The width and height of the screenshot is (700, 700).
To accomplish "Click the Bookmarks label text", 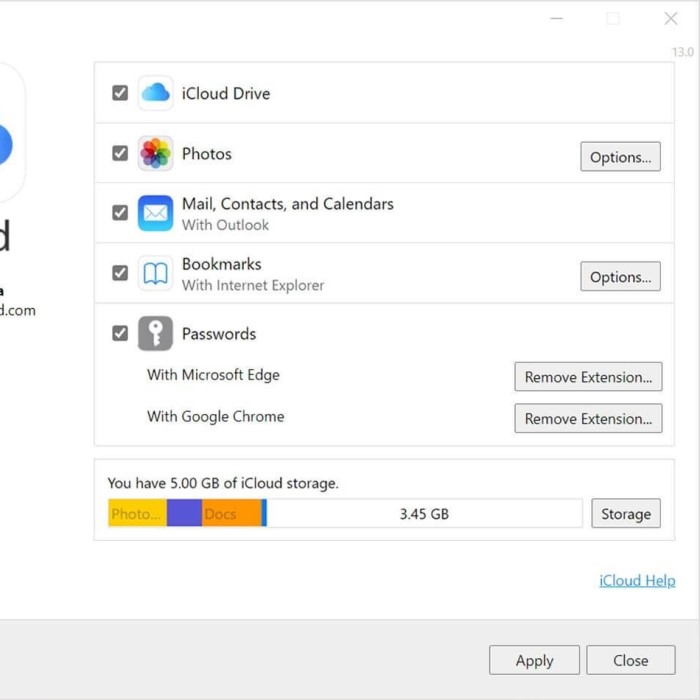I will pos(221,264).
